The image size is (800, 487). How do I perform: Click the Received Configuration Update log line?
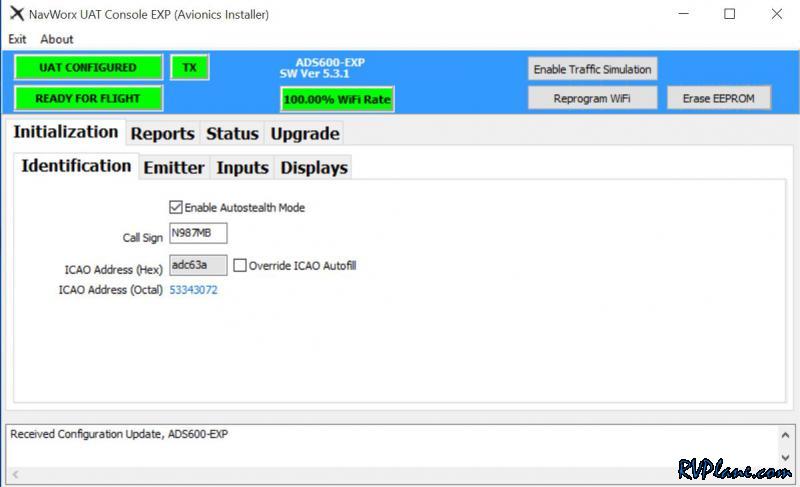(x=119, y=434)
